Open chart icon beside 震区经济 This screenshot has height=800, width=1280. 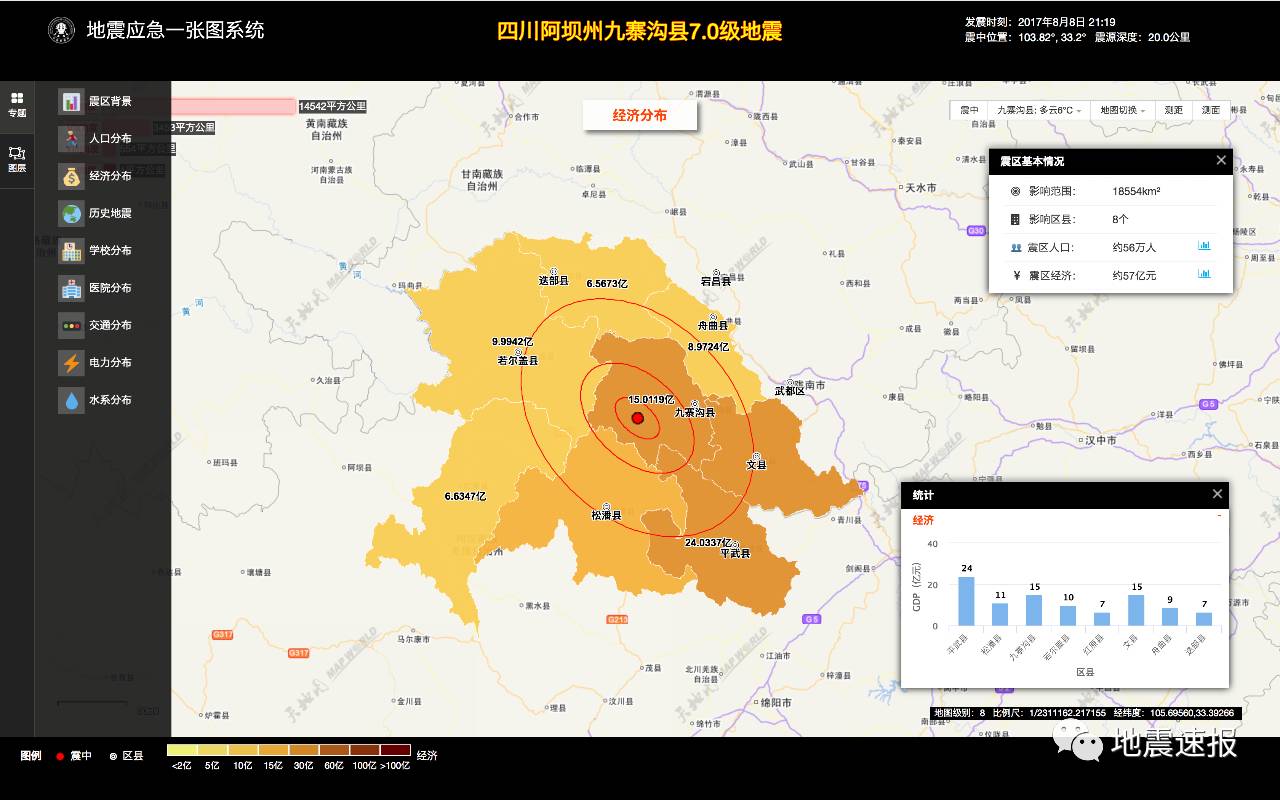coord(1204,274)
